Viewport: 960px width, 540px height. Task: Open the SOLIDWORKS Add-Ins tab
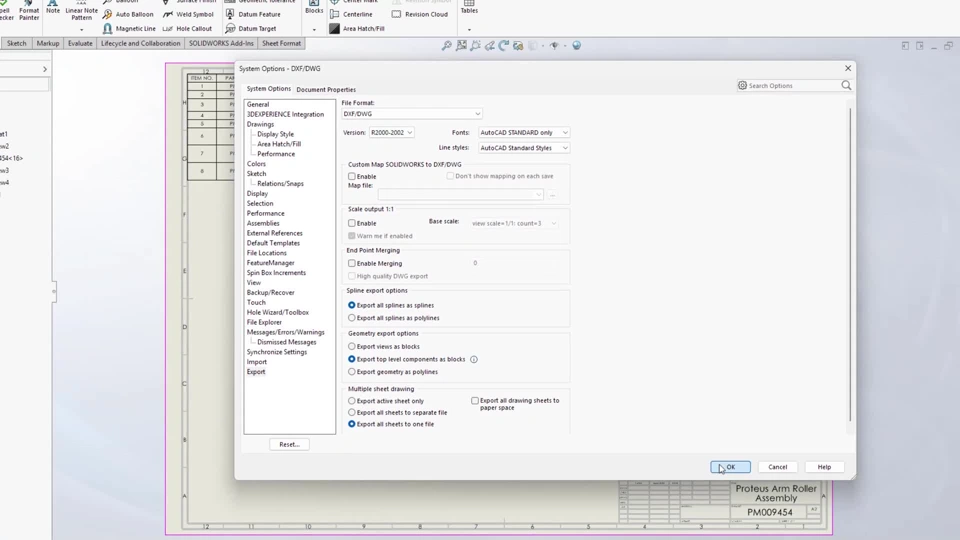[x=221, y=43]
